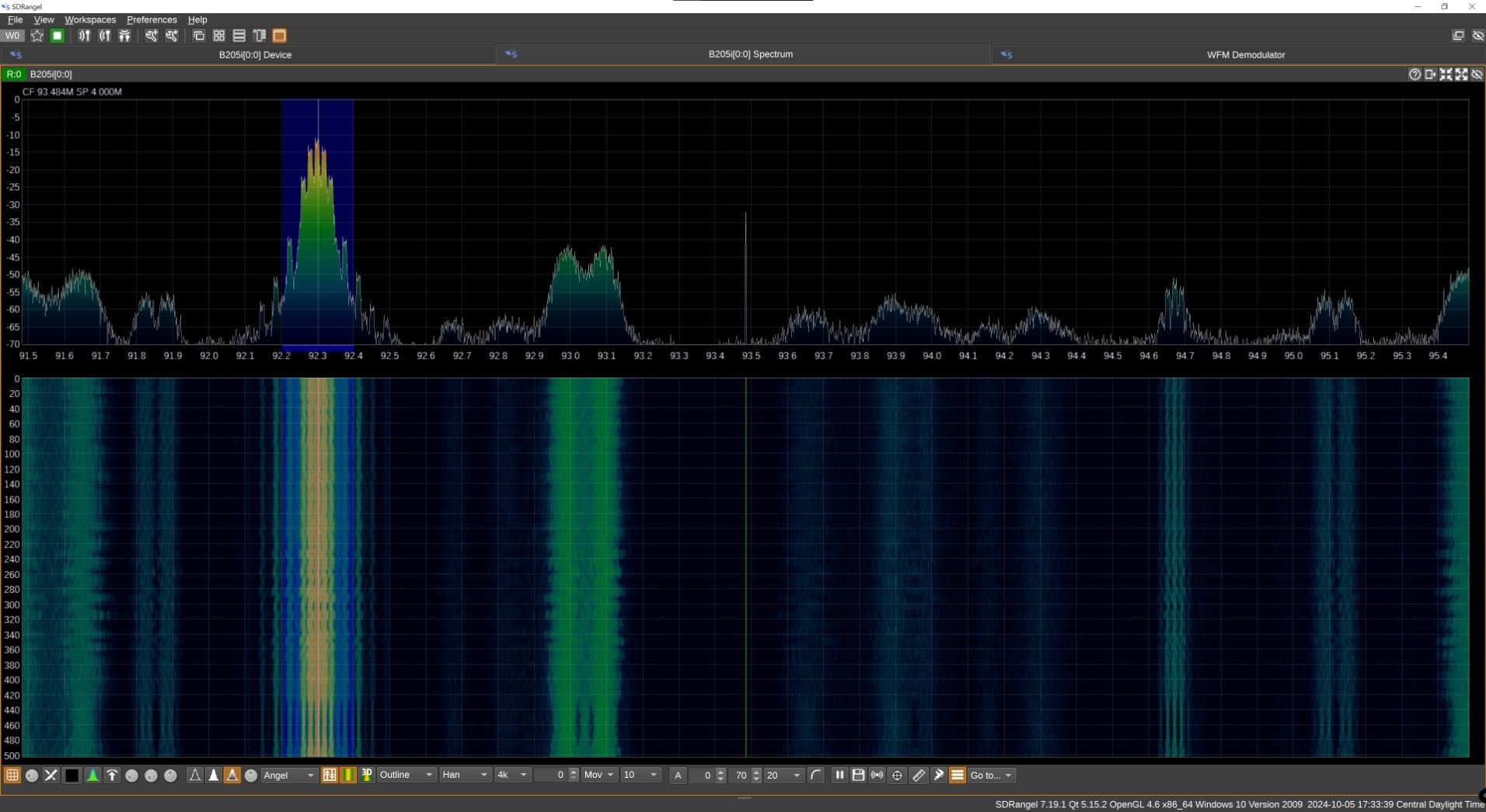
Task: Open the Preferences menu
Action: [152, 19]
